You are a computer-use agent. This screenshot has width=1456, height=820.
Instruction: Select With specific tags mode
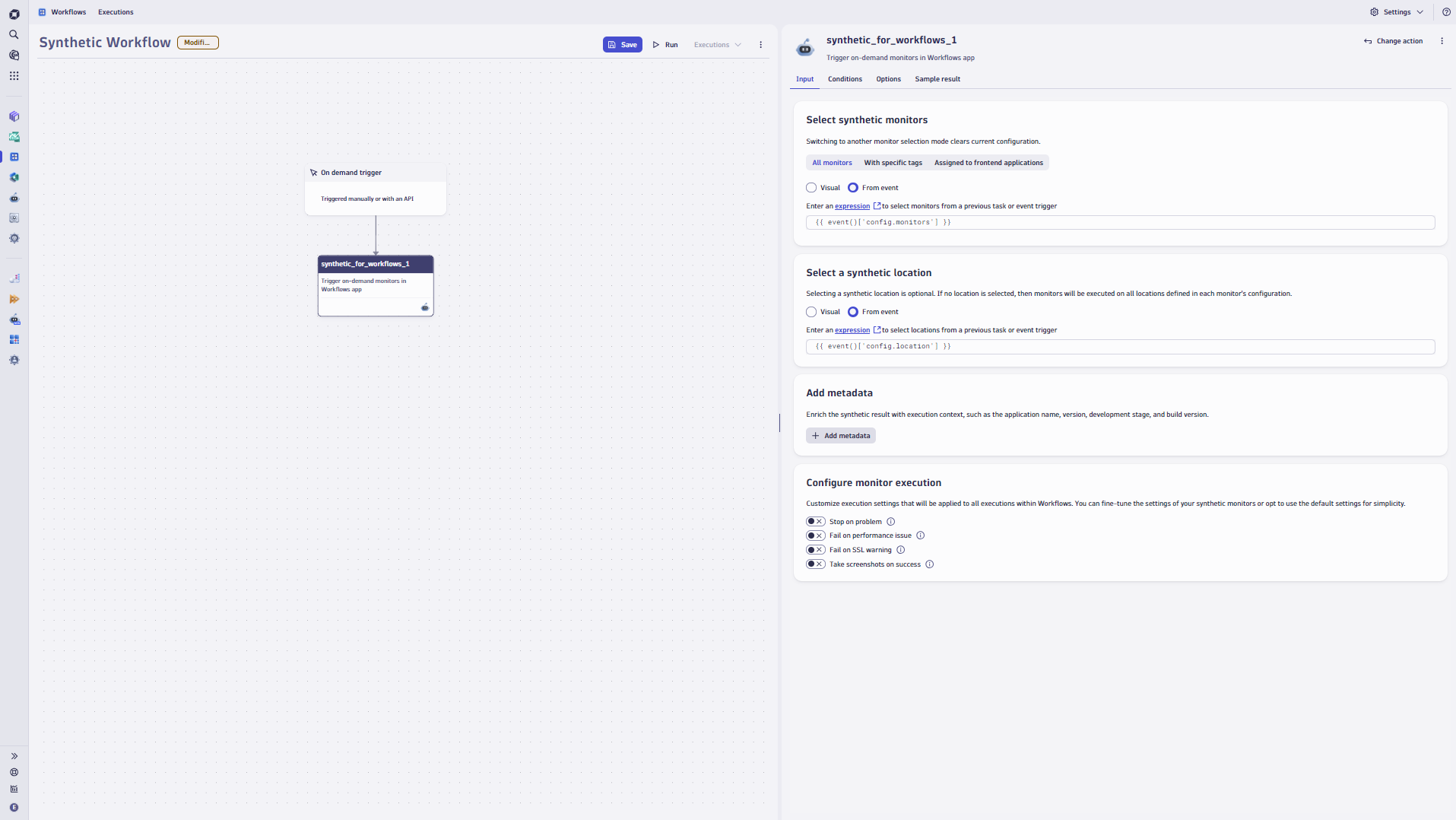893,163
